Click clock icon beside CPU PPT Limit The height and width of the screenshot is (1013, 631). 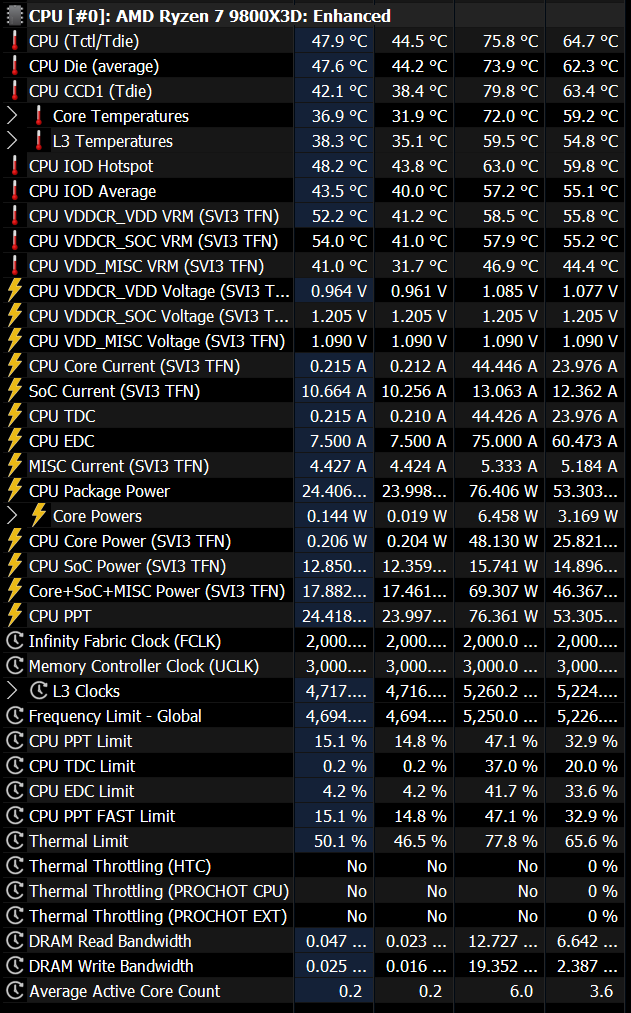tap(14, 741)
